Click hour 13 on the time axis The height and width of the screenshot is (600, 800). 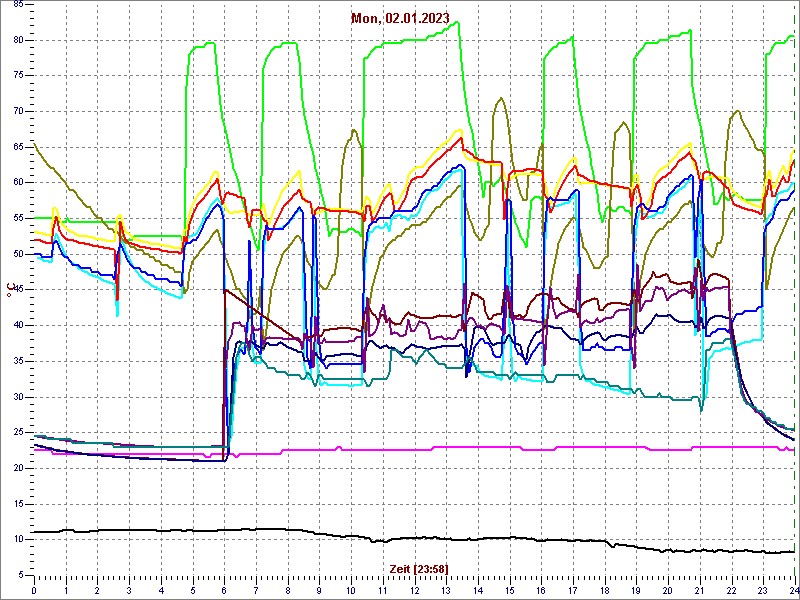(446, 590)
